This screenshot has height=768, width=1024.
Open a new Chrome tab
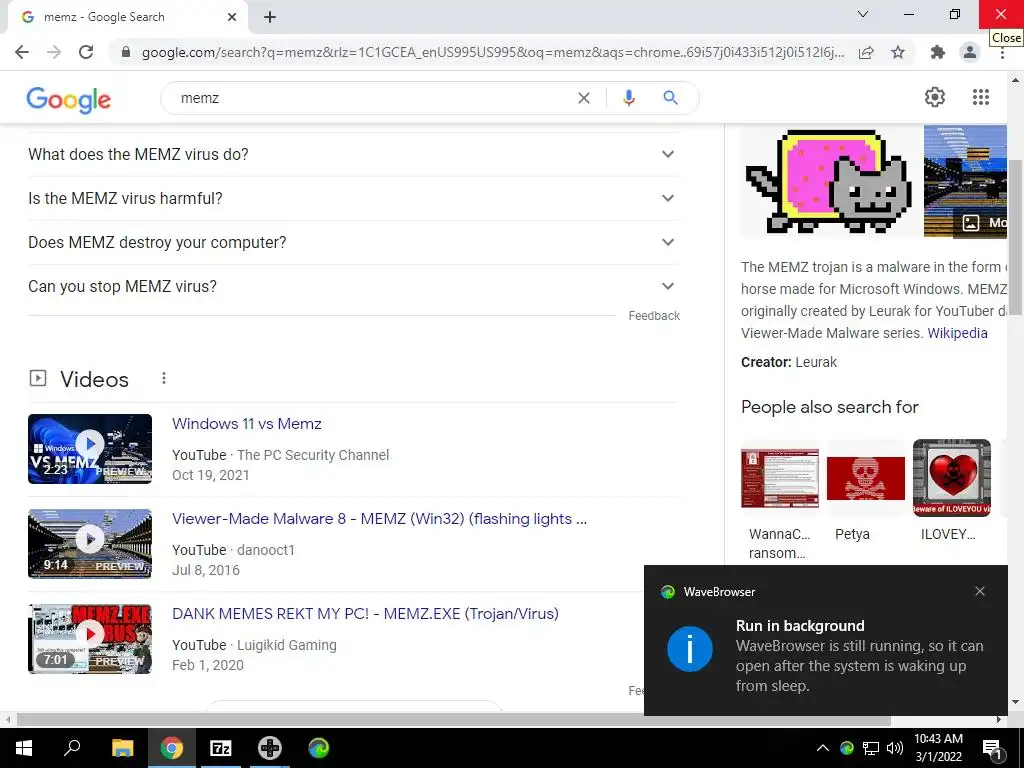point(270,17)
